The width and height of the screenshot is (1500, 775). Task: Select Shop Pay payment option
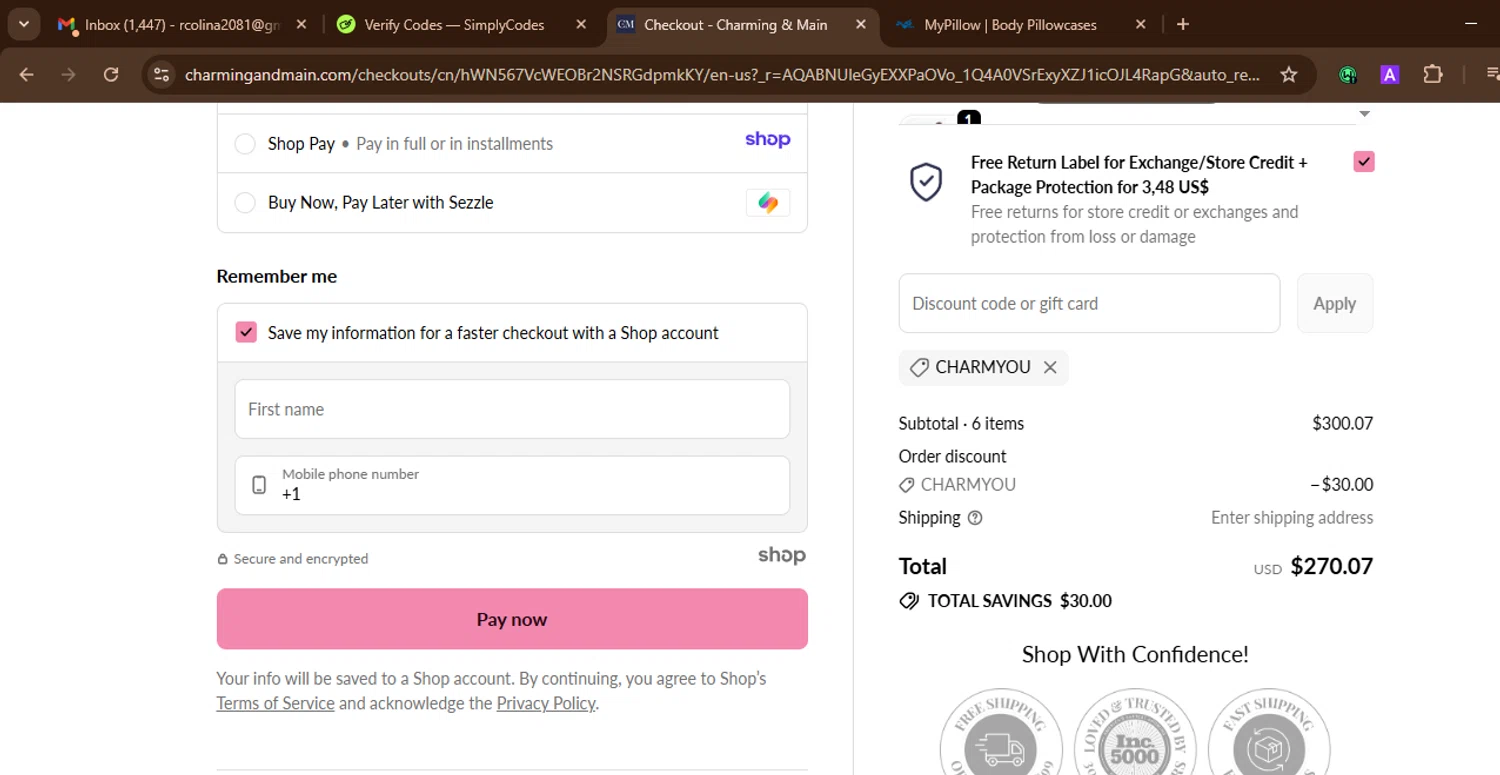245,144
